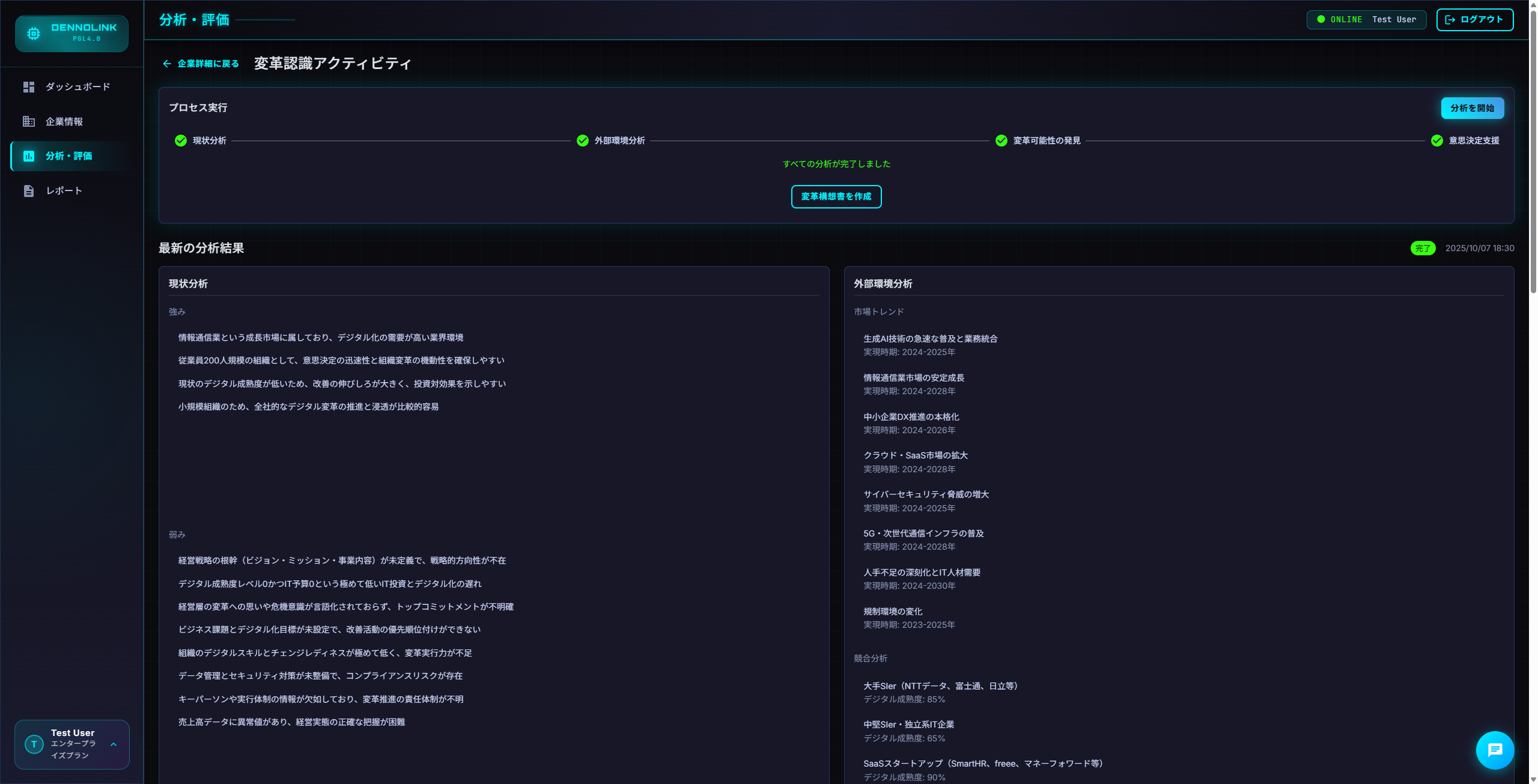The image size is (1538, 784).
Task: Click the 企業情報 building icon
Action: [x=28, y=121]
